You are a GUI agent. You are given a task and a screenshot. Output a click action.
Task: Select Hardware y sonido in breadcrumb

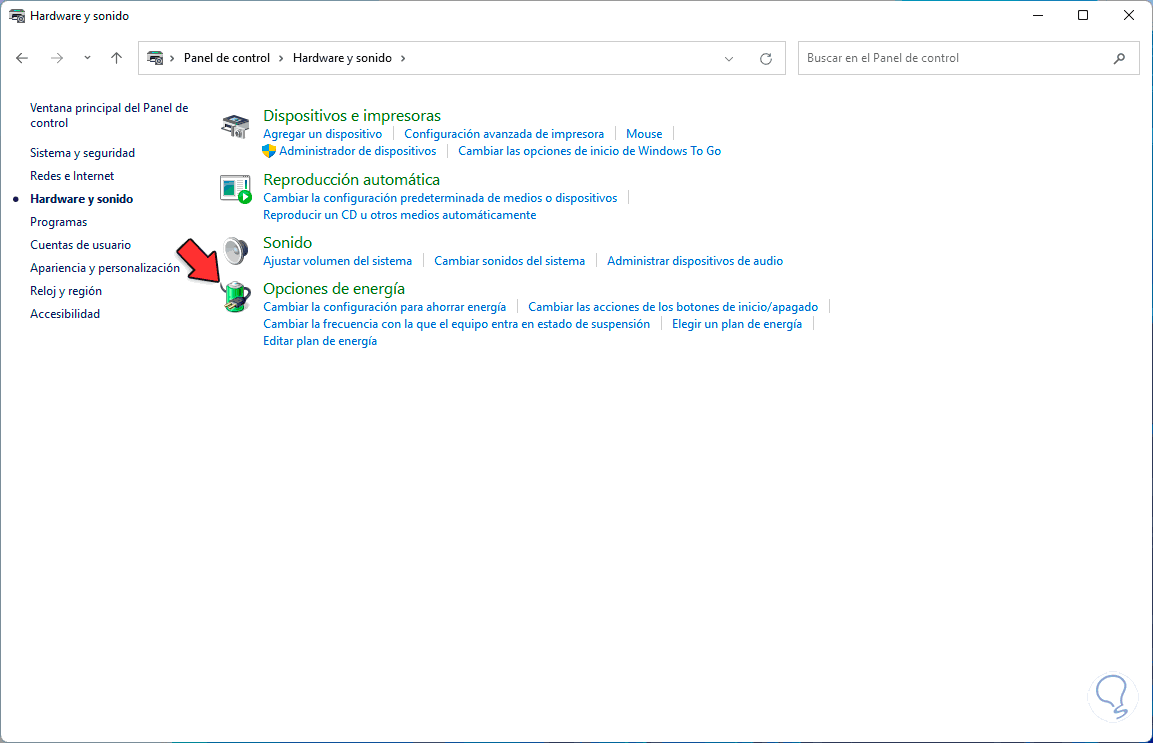click(x=342, y=58)
